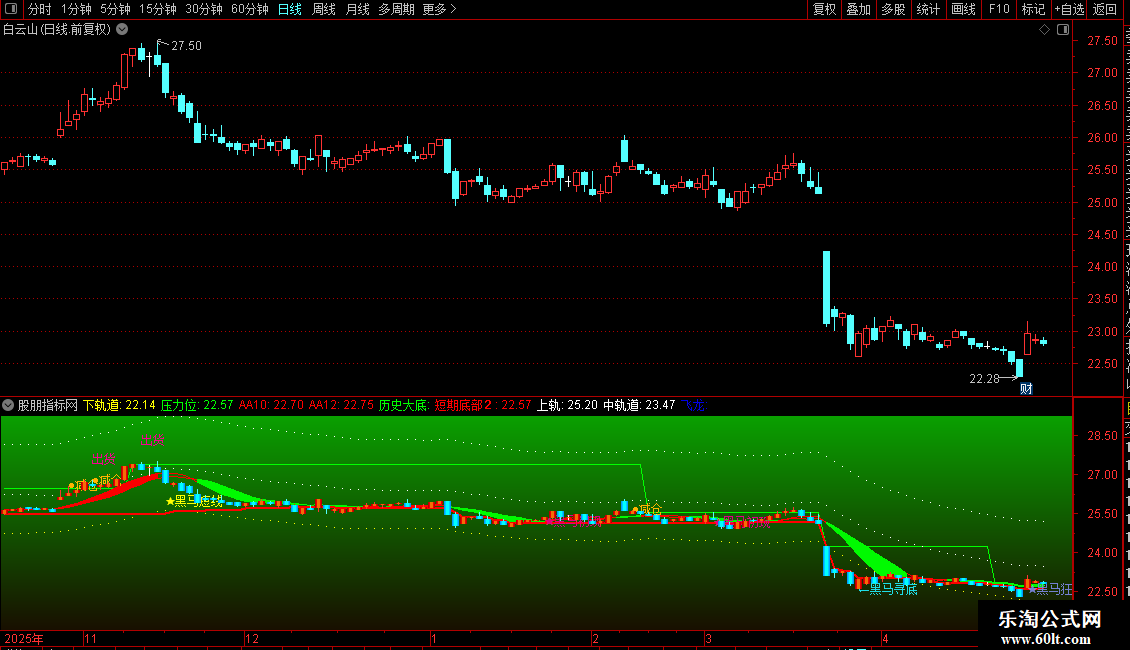Click the 22.28 low price label
The height and width of the screenshot is (650, 1130).
pos(984,378)
